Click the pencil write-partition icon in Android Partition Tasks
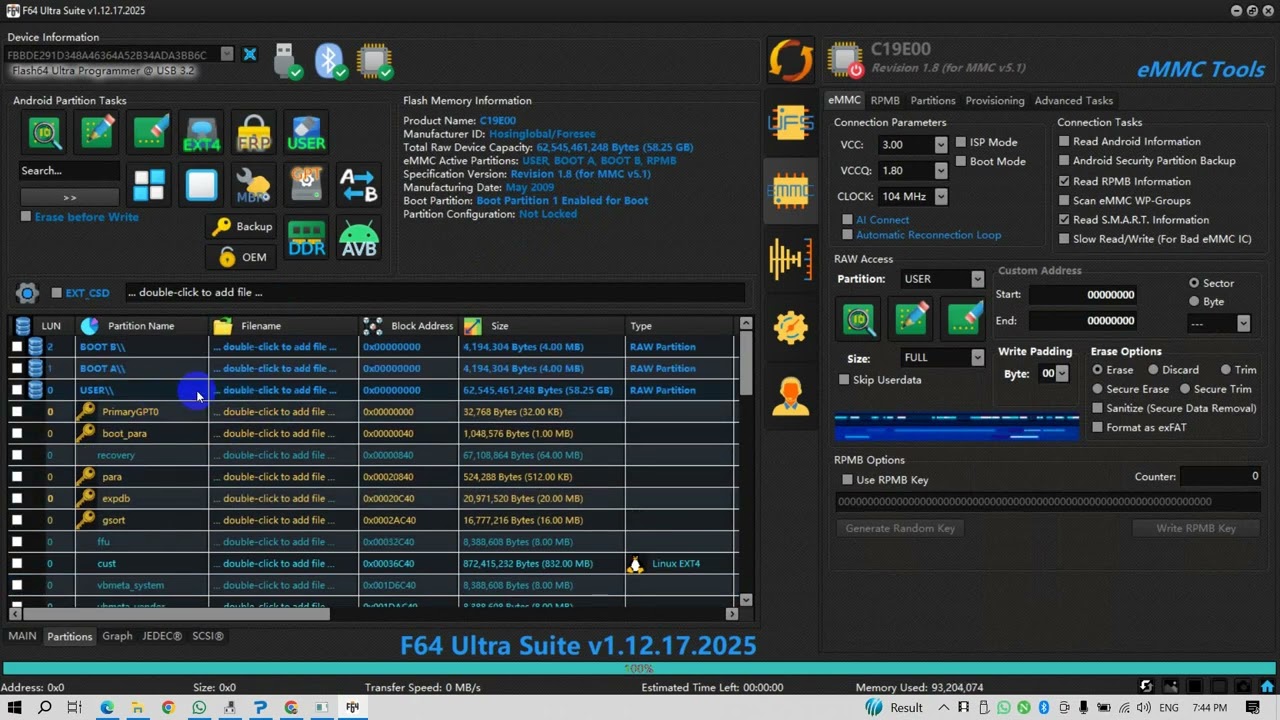Screen dimensions: 1280x720 coord(97,133)
